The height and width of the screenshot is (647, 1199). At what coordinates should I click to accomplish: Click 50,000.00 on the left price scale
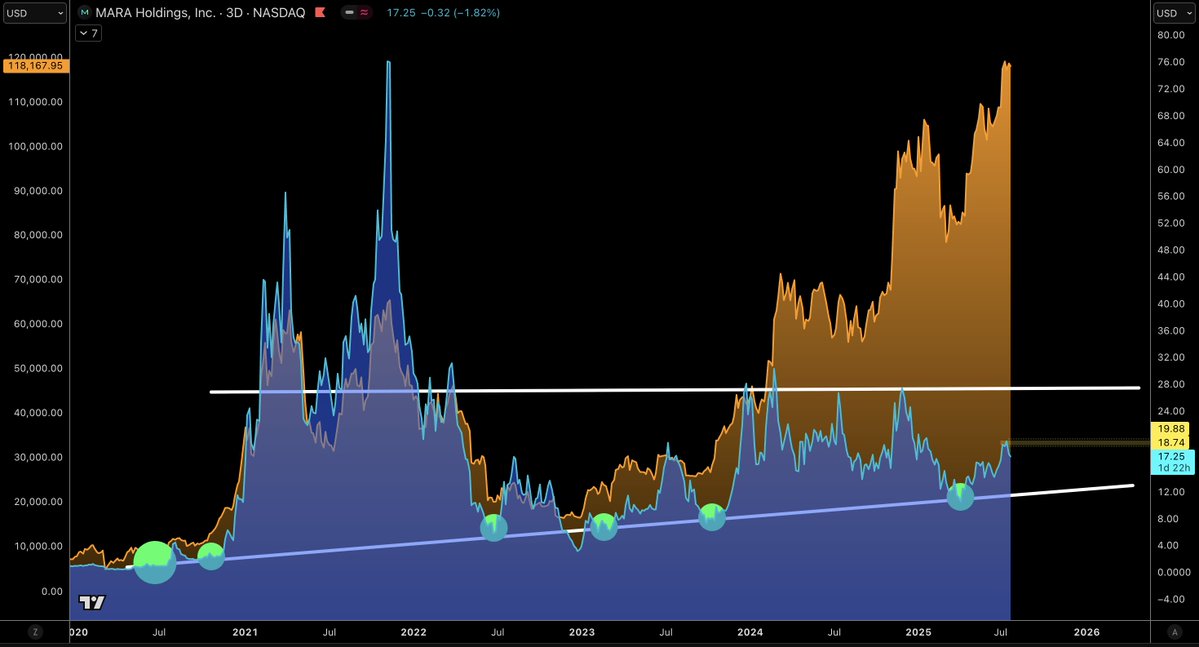coord(38,368)
